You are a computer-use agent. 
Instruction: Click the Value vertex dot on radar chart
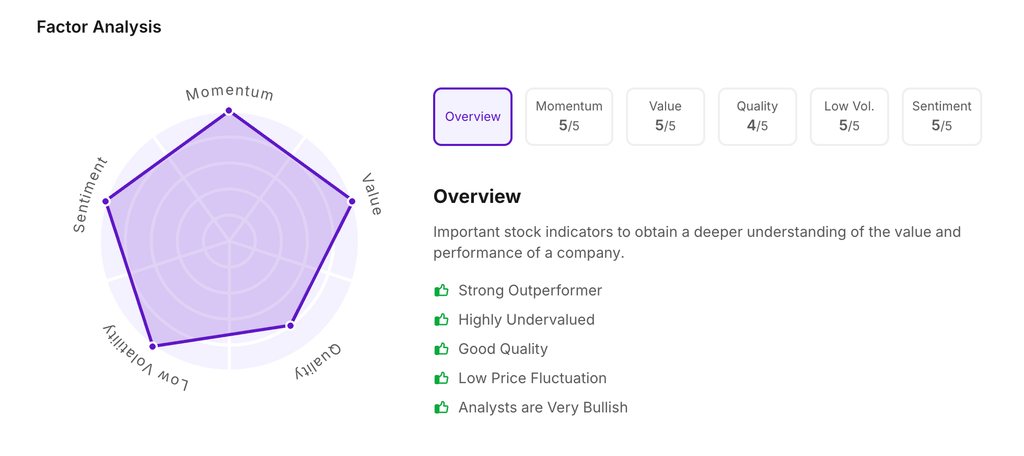pos(352,202)
